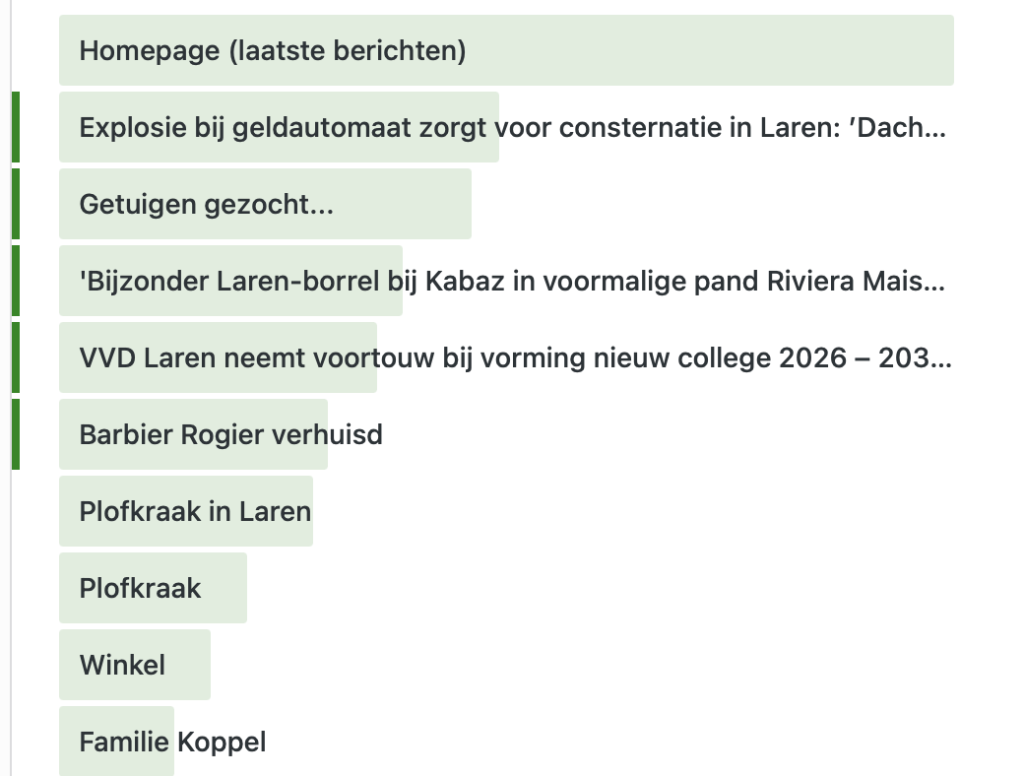Click green marker beside the Explosie article
This screenshot has width=1024, height=776.
pyautogui.click(x=15, y=127)
